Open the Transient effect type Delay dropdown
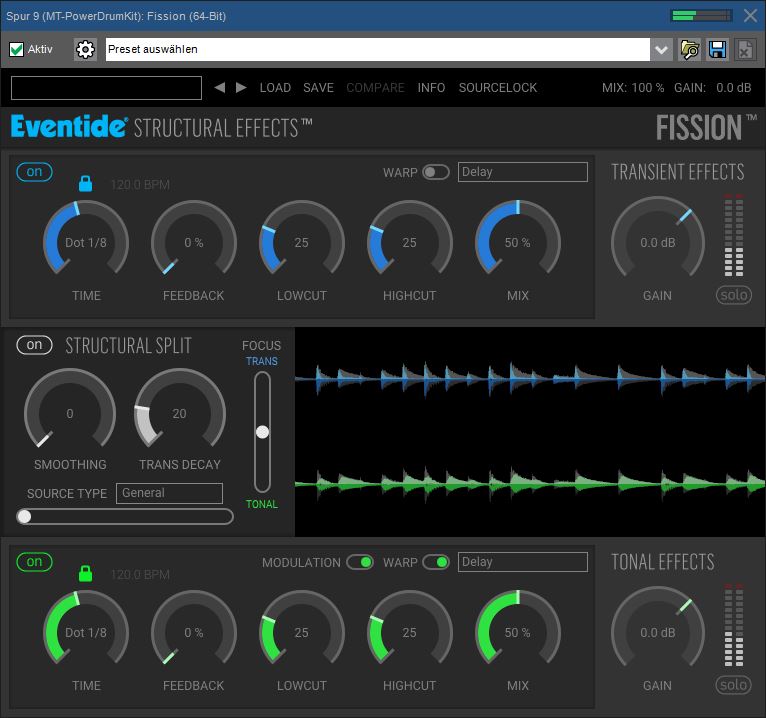This screenshot has width=766, height=718. click(x=522, y=172)
